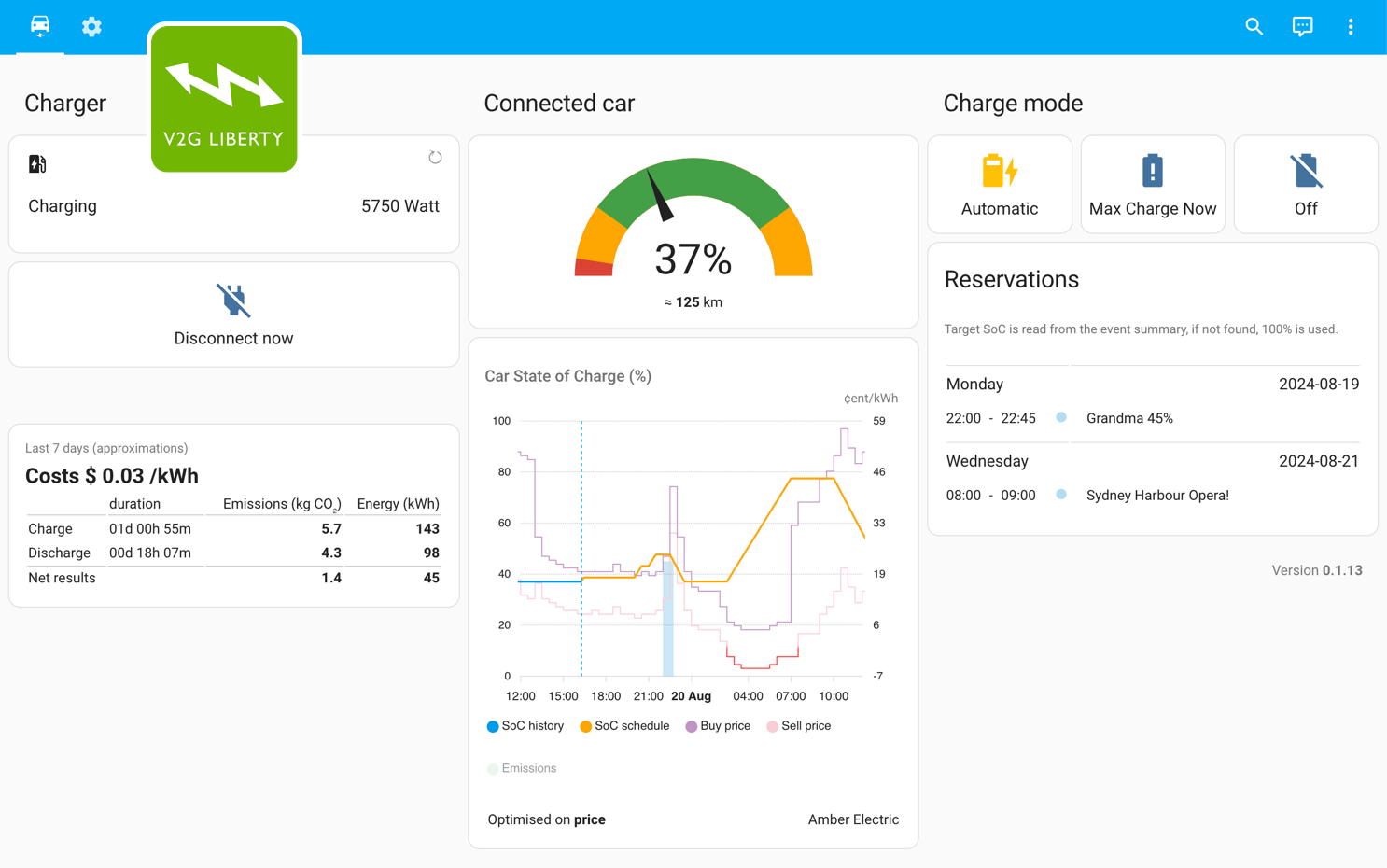
Task: Click the Grandma 45% reservation
Action: click(x=1129, y=418)
